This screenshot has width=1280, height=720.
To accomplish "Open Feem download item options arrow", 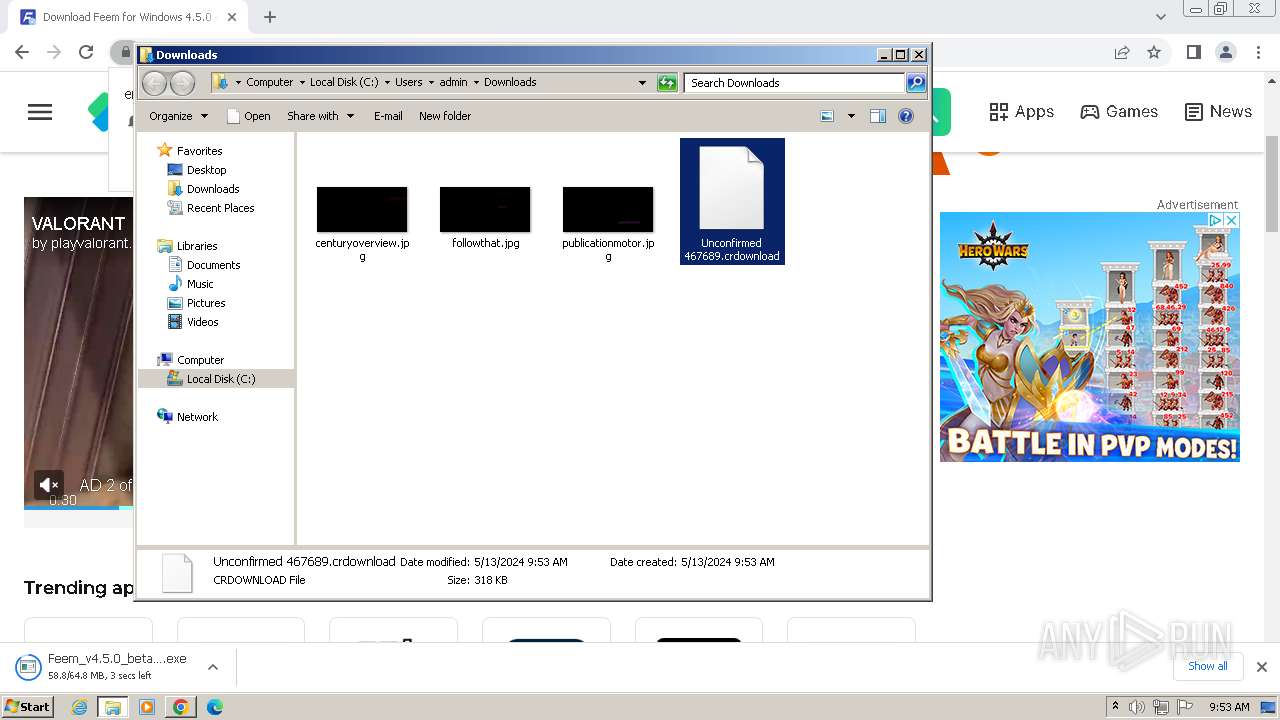I will coord(212,666).
